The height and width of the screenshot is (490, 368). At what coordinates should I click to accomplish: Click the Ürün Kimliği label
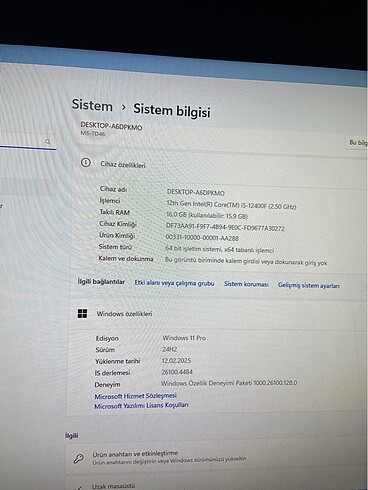pos(117,235)
